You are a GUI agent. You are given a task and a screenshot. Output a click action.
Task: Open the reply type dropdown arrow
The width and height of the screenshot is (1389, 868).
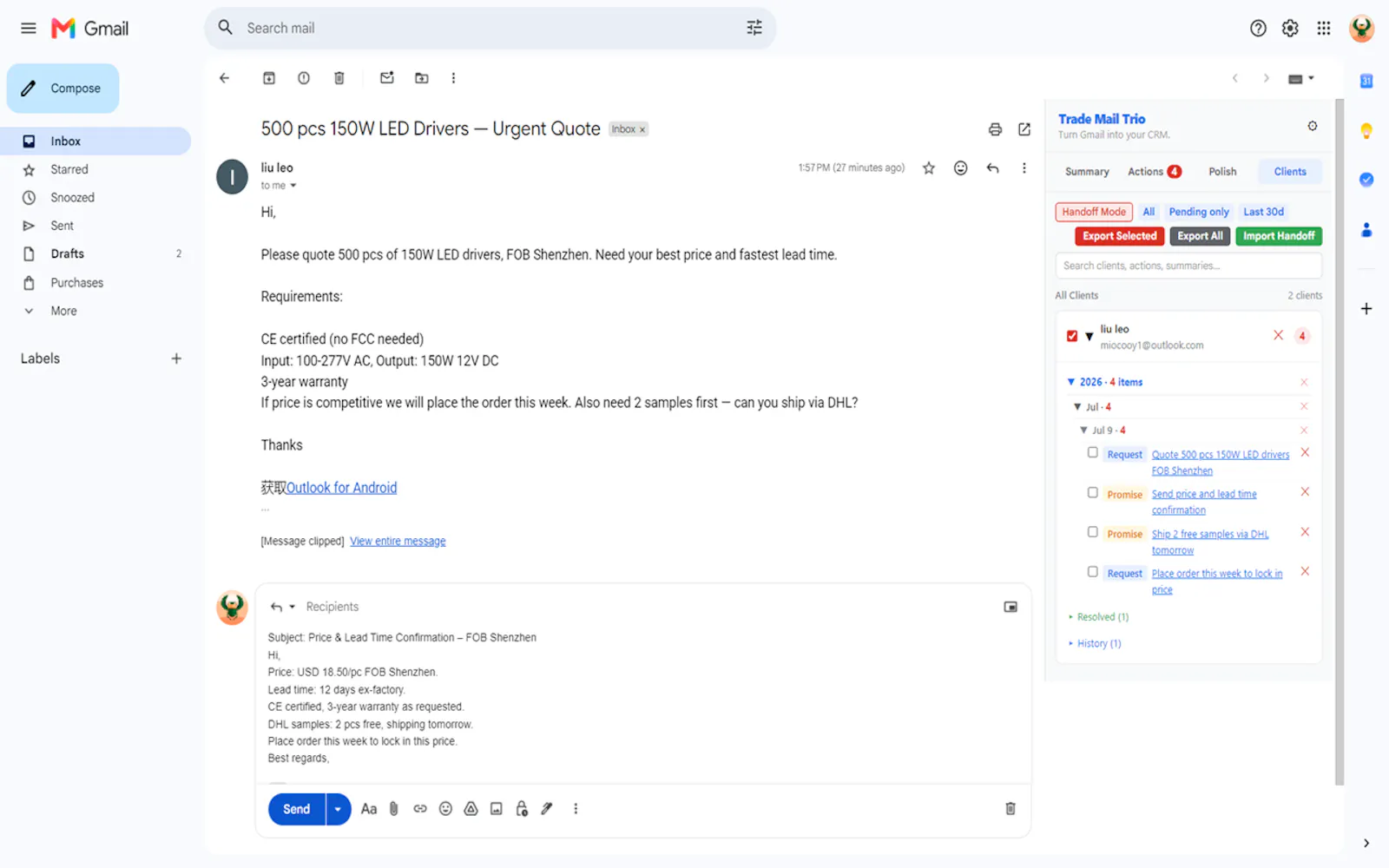tap(293, 607)
